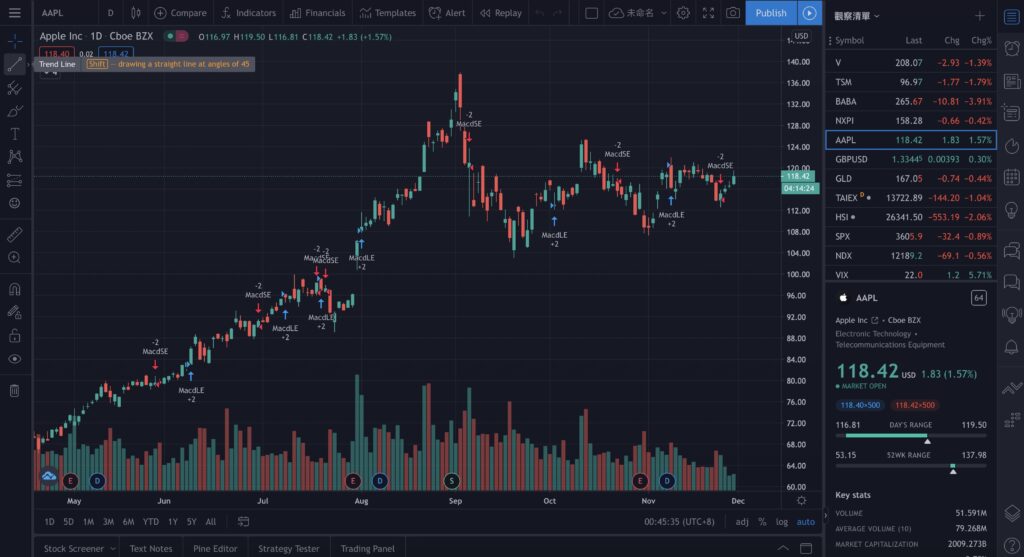The height and width of the screenshot is (557, 1024).
Task: Select the 1M time range
Action: click(x=88, y=522)
